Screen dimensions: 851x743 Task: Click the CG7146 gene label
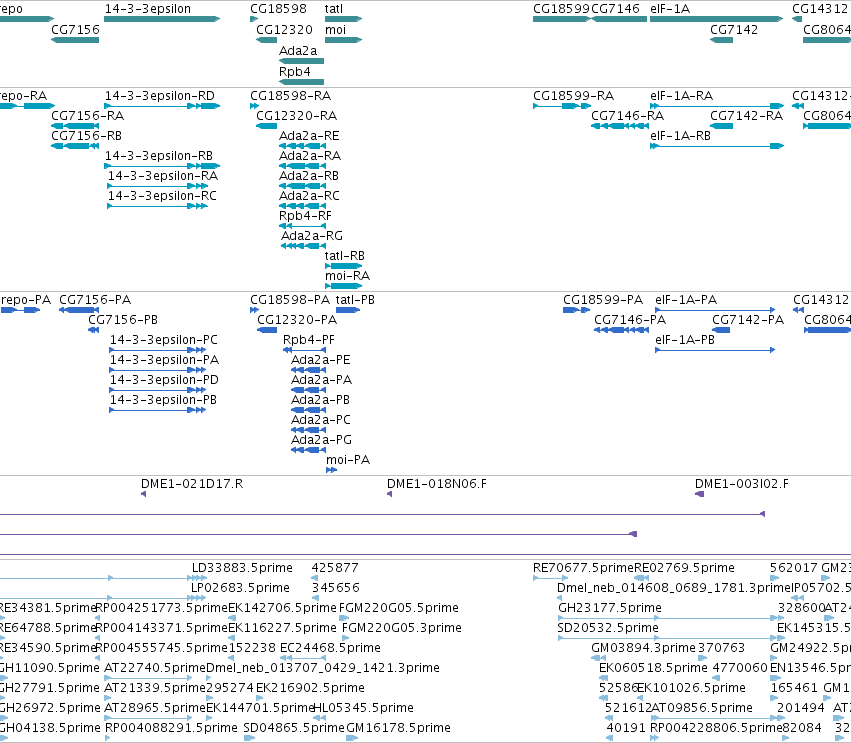click(x=615, y=9)
